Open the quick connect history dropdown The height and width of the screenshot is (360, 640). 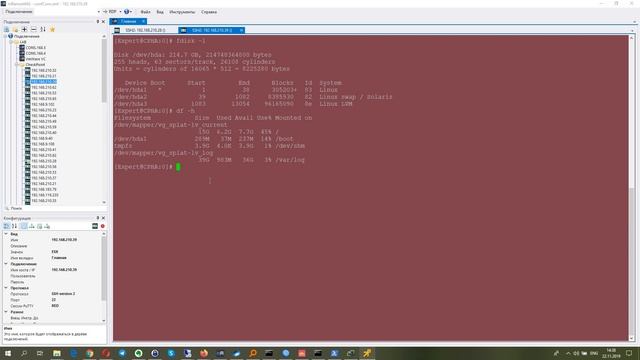(x=98, y=12)
